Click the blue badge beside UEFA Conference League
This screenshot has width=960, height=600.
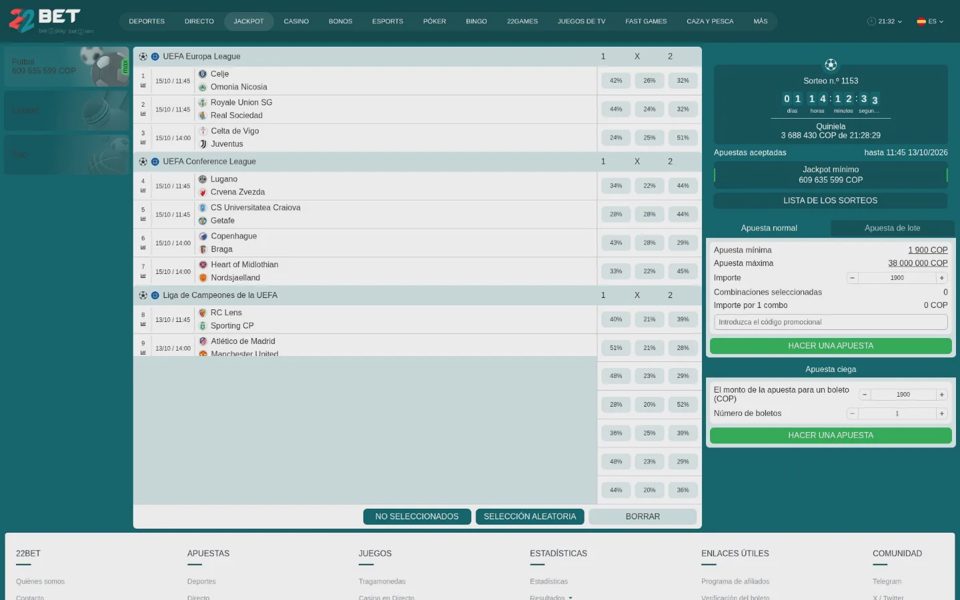pos(155,162)
